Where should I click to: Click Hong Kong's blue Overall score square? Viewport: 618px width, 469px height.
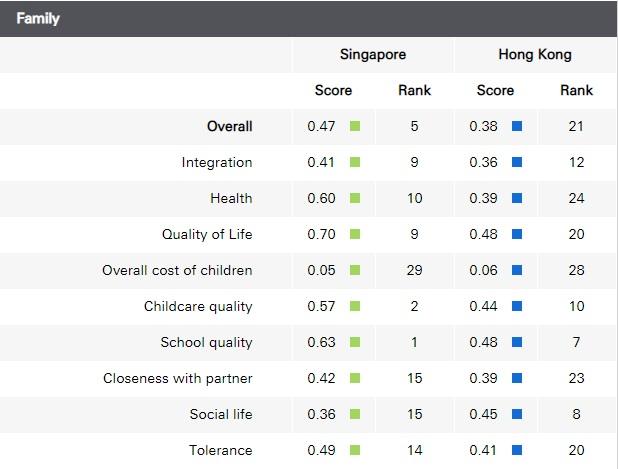coord(516,127)
